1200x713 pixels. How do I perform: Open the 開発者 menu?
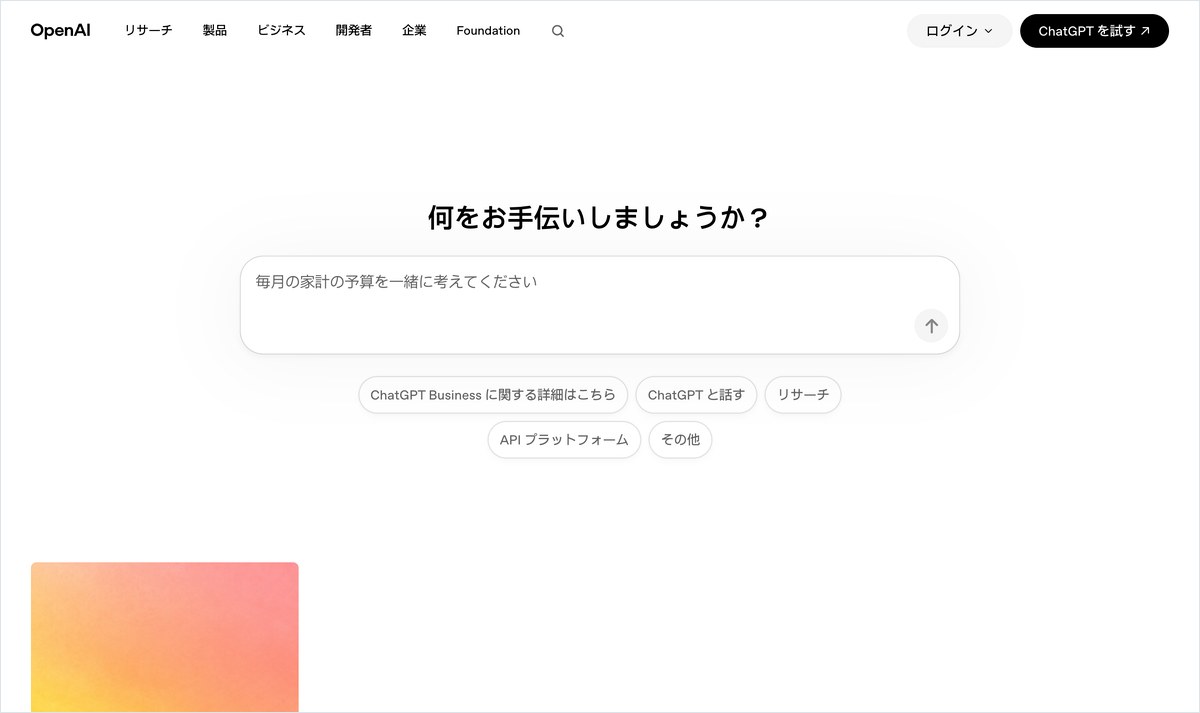354,31
